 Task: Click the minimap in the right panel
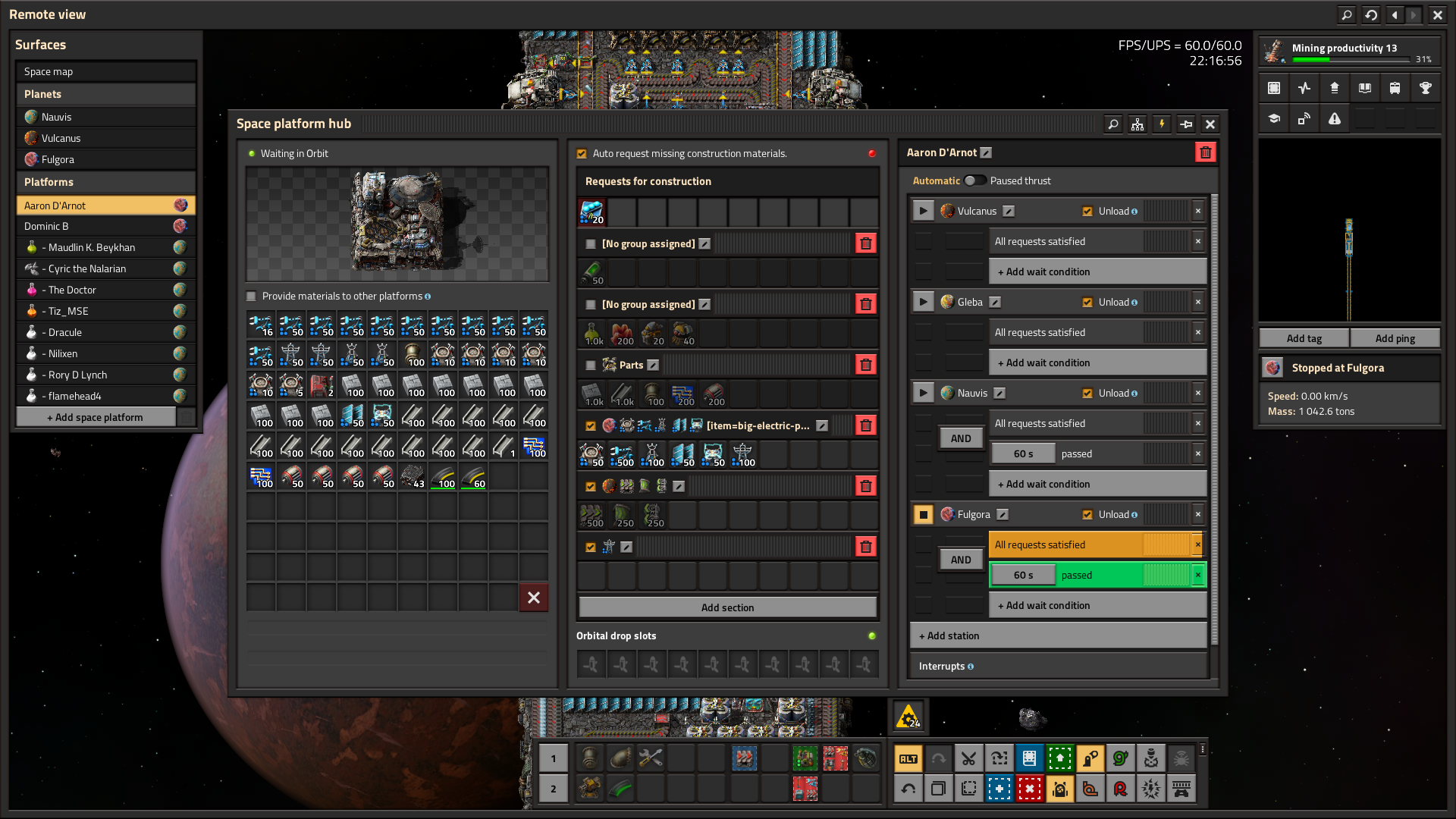coord(1350,231)
